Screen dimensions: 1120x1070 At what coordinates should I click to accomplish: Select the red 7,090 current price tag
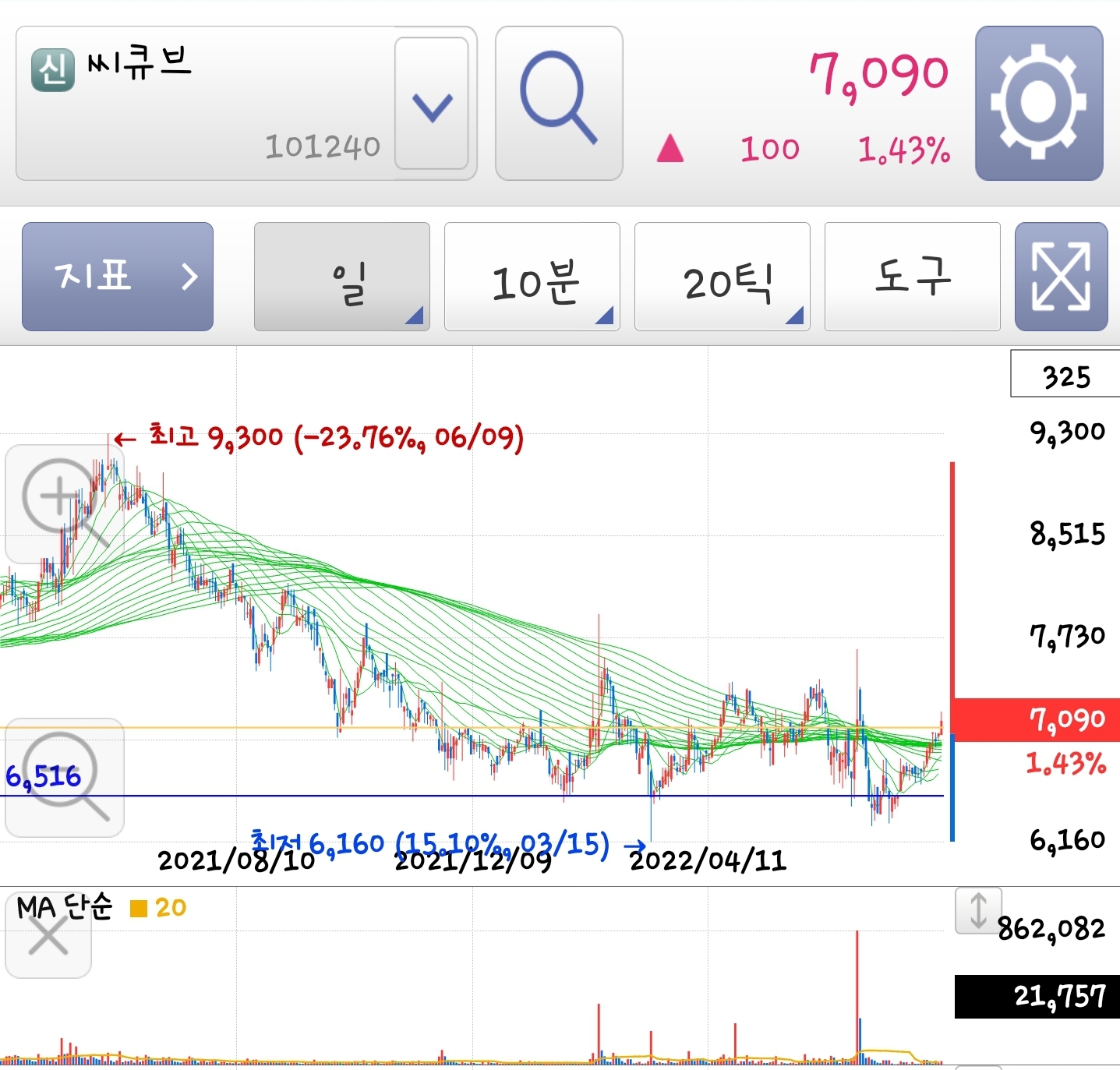[x=1037, y=719]
